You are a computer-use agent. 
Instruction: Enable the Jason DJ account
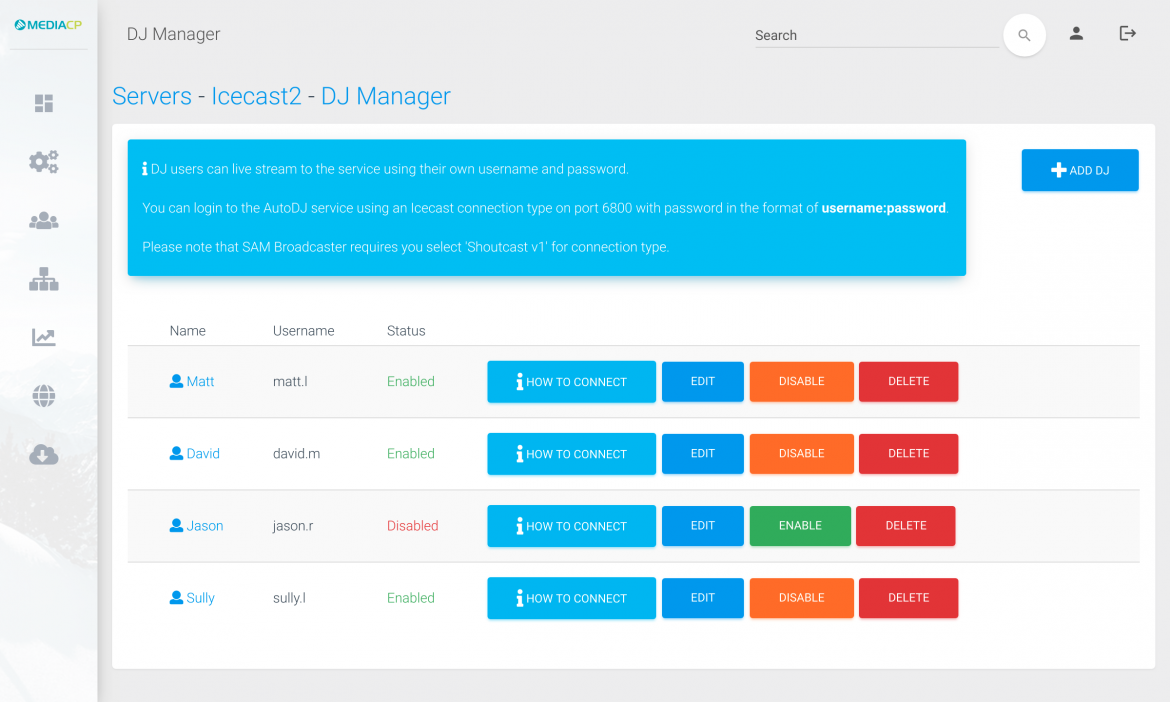click(800, 526)
